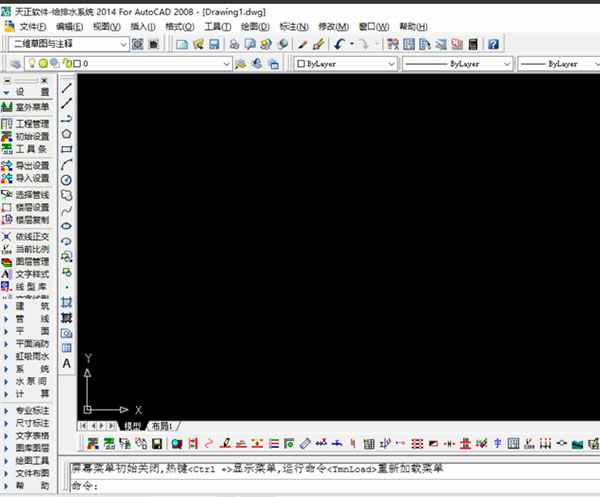The width and height of the screenshot is (600, 497).
Task: Select the Ellipse draw tool
Action: 67,226
